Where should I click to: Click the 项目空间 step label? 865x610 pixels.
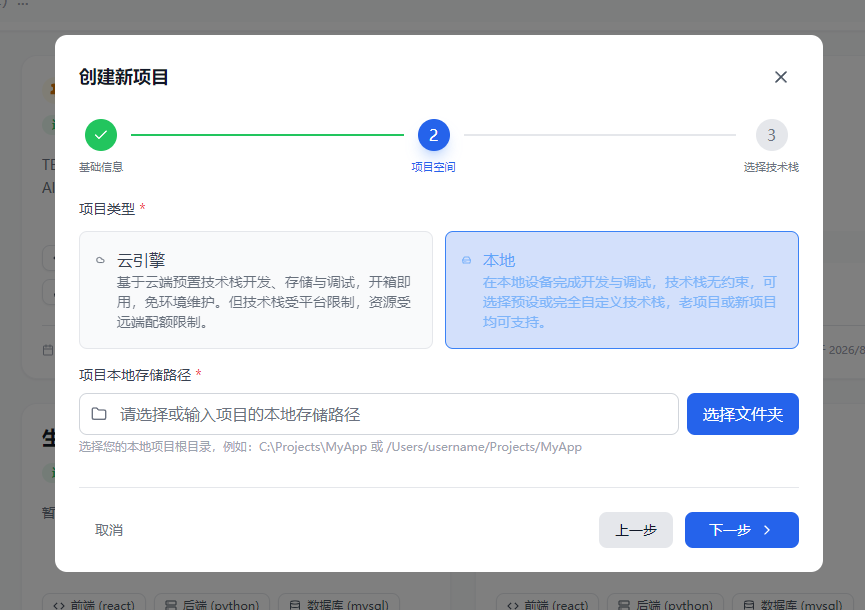[434, 167]
